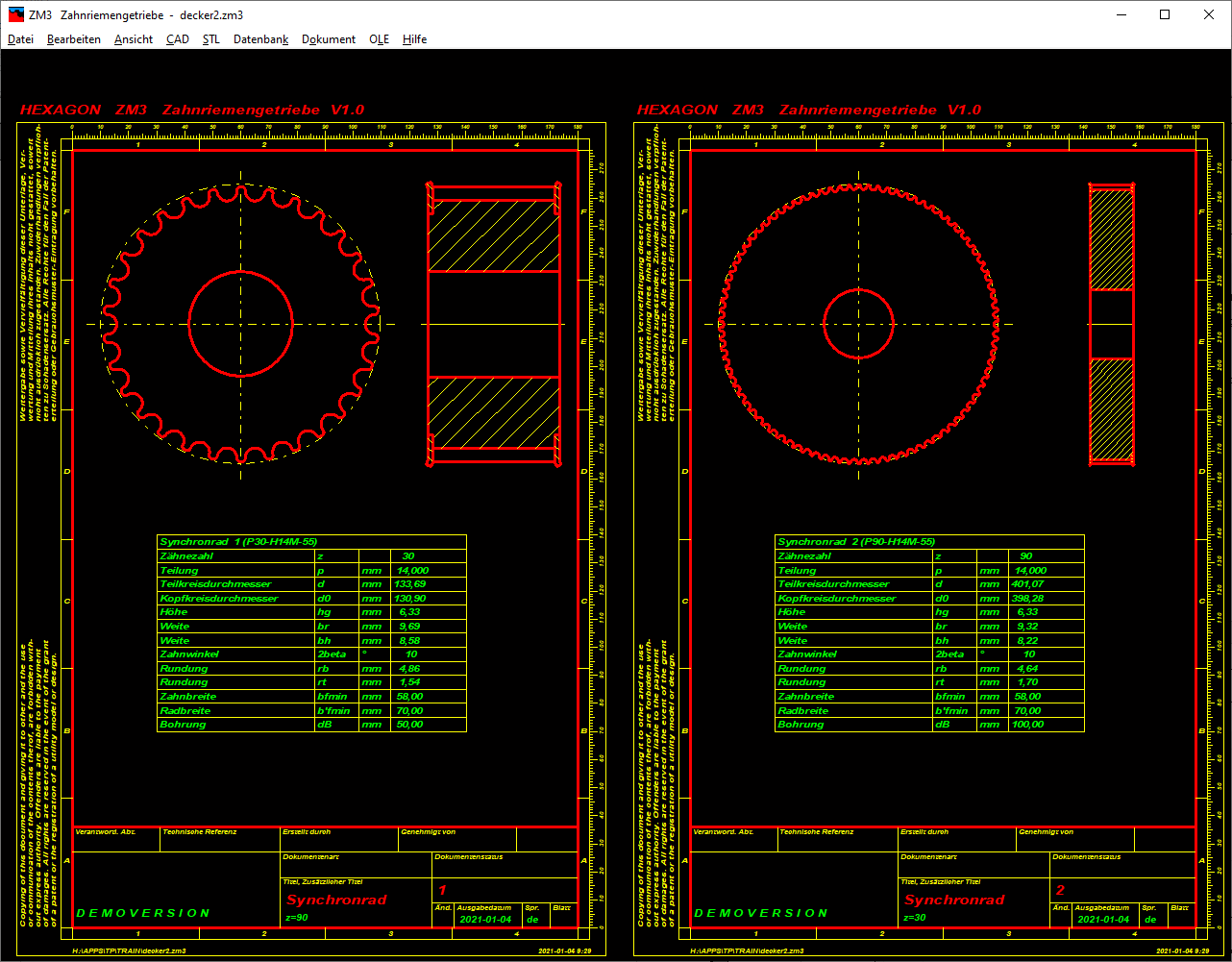This screenshot has width=1232, height=962.
Task: Minimize the ZM3 window
Action: click(1120, 14)
